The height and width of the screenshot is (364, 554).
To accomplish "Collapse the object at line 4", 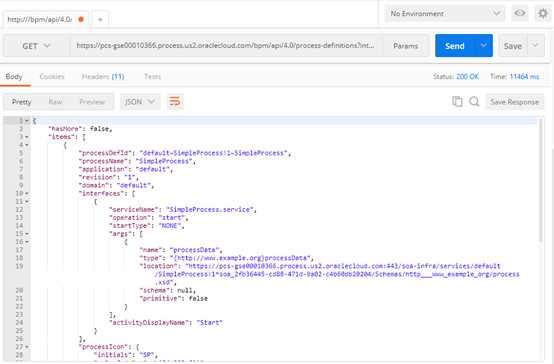I will 26,145.
